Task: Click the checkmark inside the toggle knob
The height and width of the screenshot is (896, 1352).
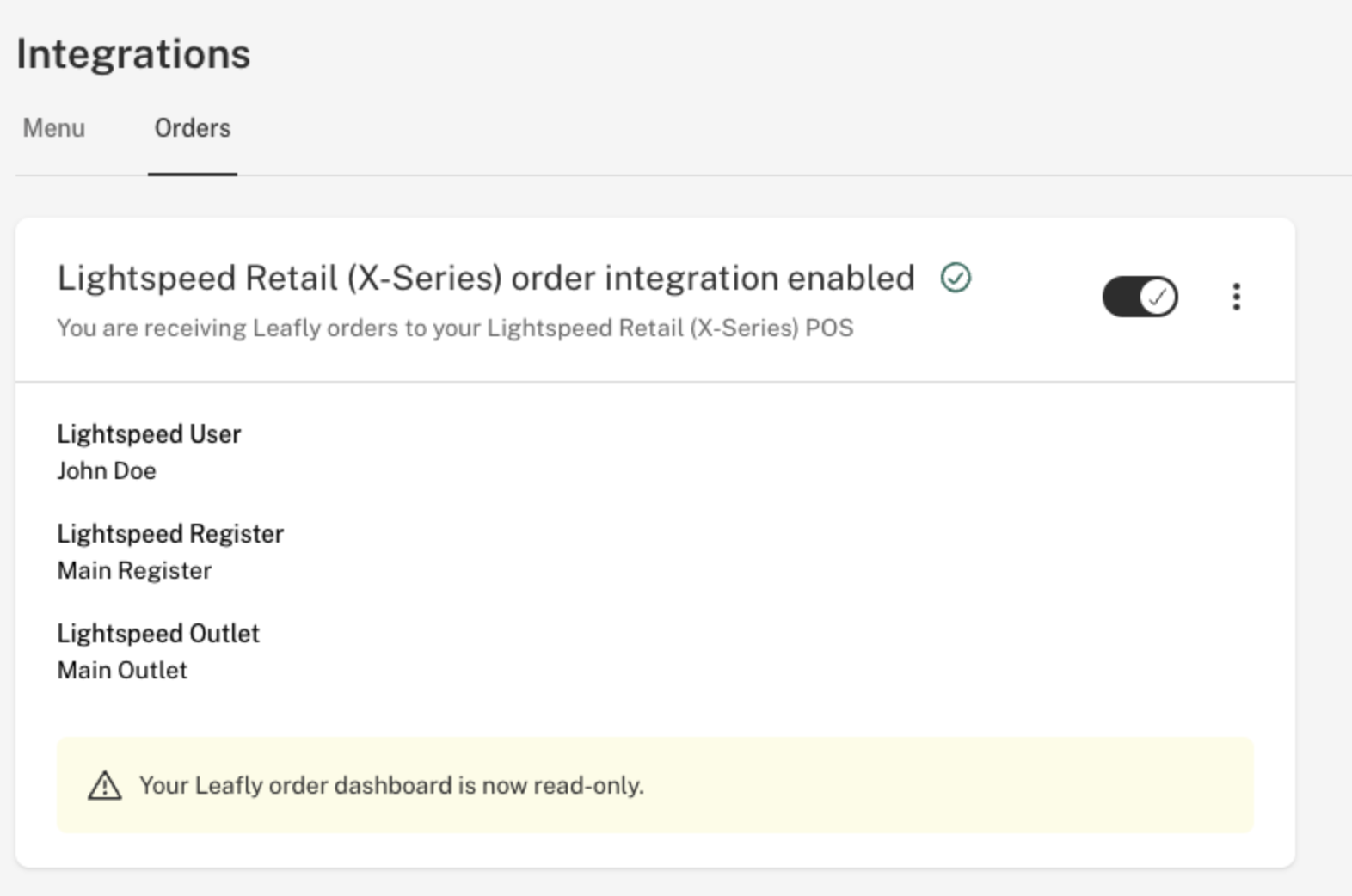Action: pos(1158,297)
